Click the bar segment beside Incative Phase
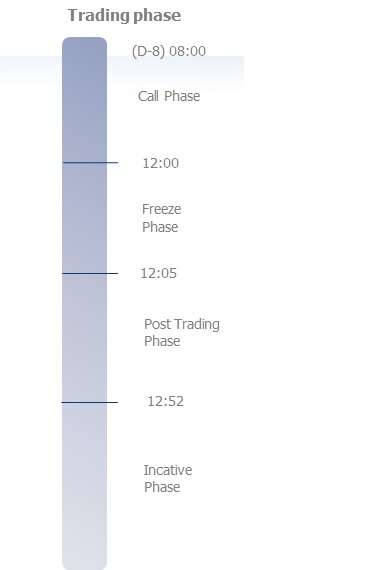 coord(85,485)
